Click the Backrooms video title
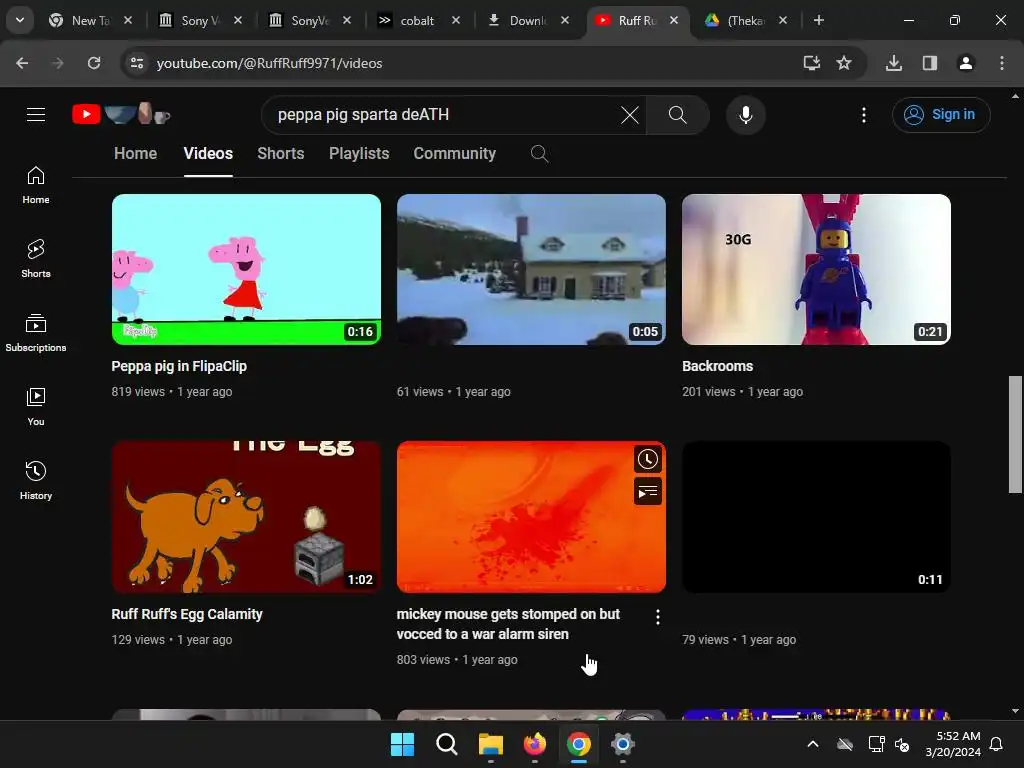Screen dimensions: 1024x768 [717, 366]
